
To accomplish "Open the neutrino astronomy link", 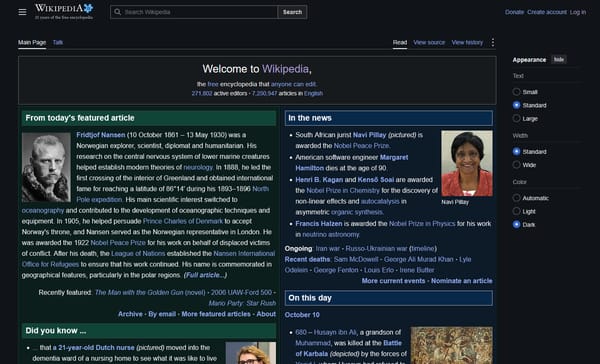I will [331, 234].
